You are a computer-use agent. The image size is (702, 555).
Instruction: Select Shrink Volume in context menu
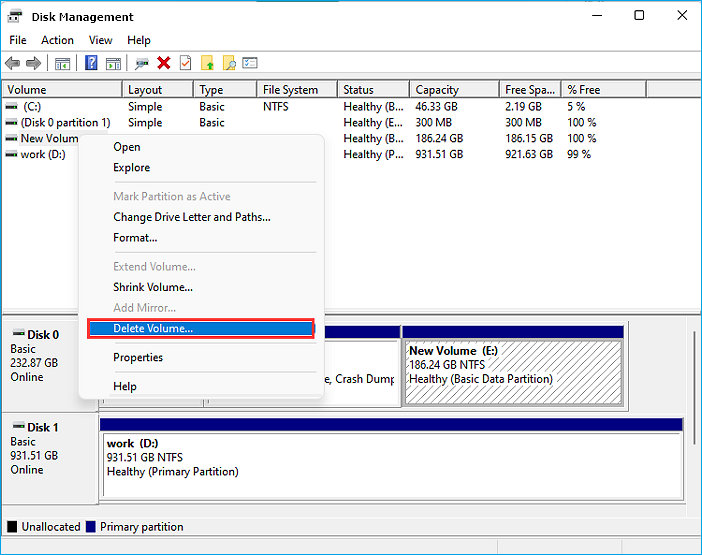pyautogui.click(x=153, y=287)
